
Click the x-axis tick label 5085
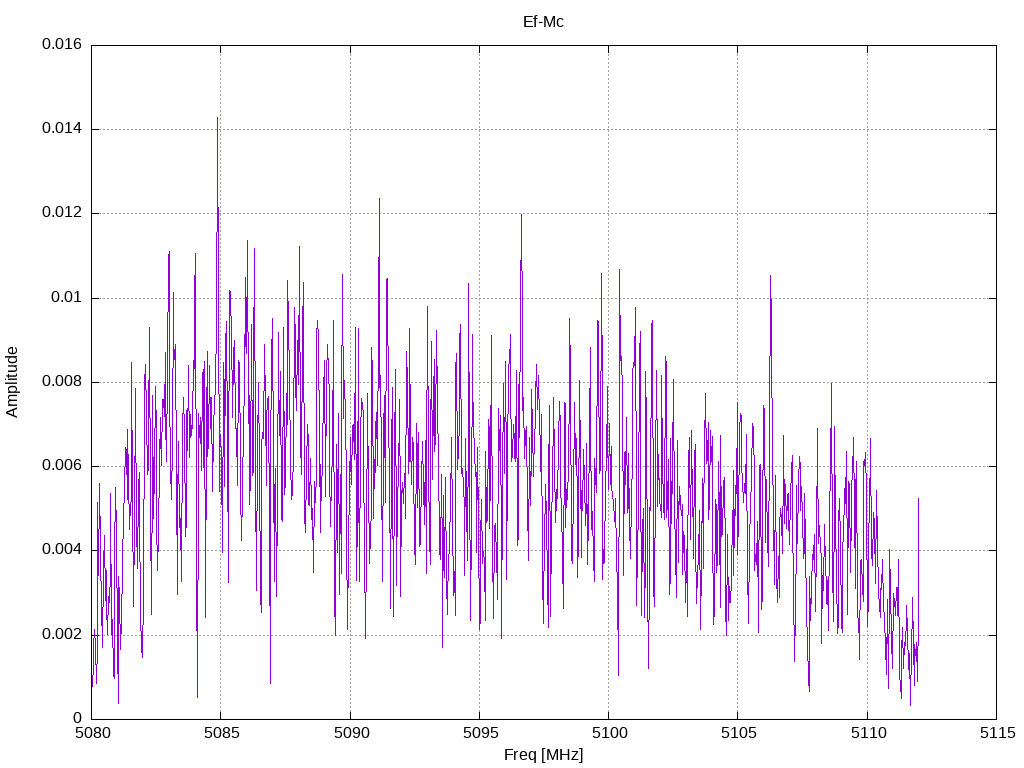pyautogui.click(x=221, y=733)
